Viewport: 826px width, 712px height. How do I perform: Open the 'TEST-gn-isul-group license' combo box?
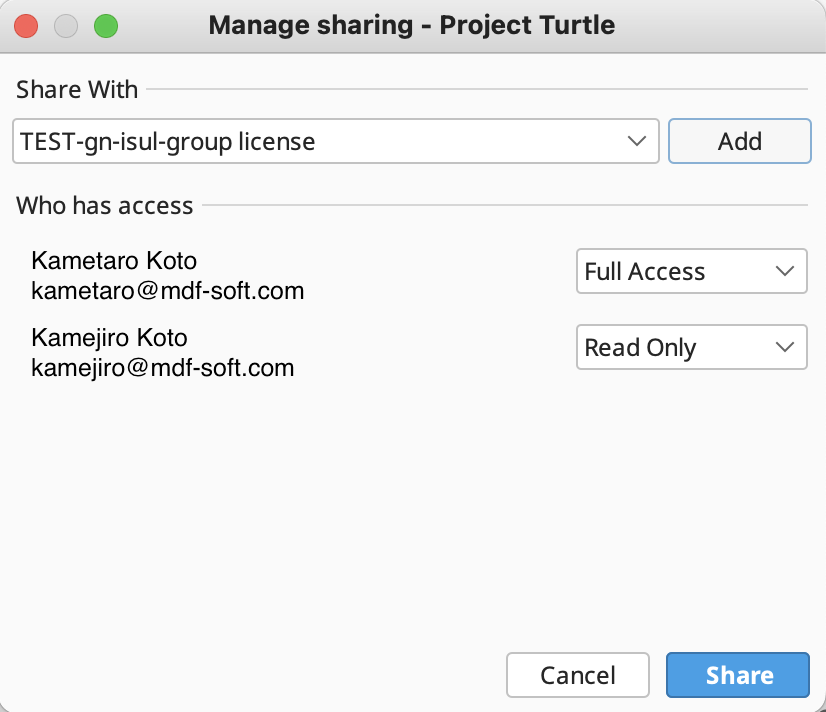320,142
